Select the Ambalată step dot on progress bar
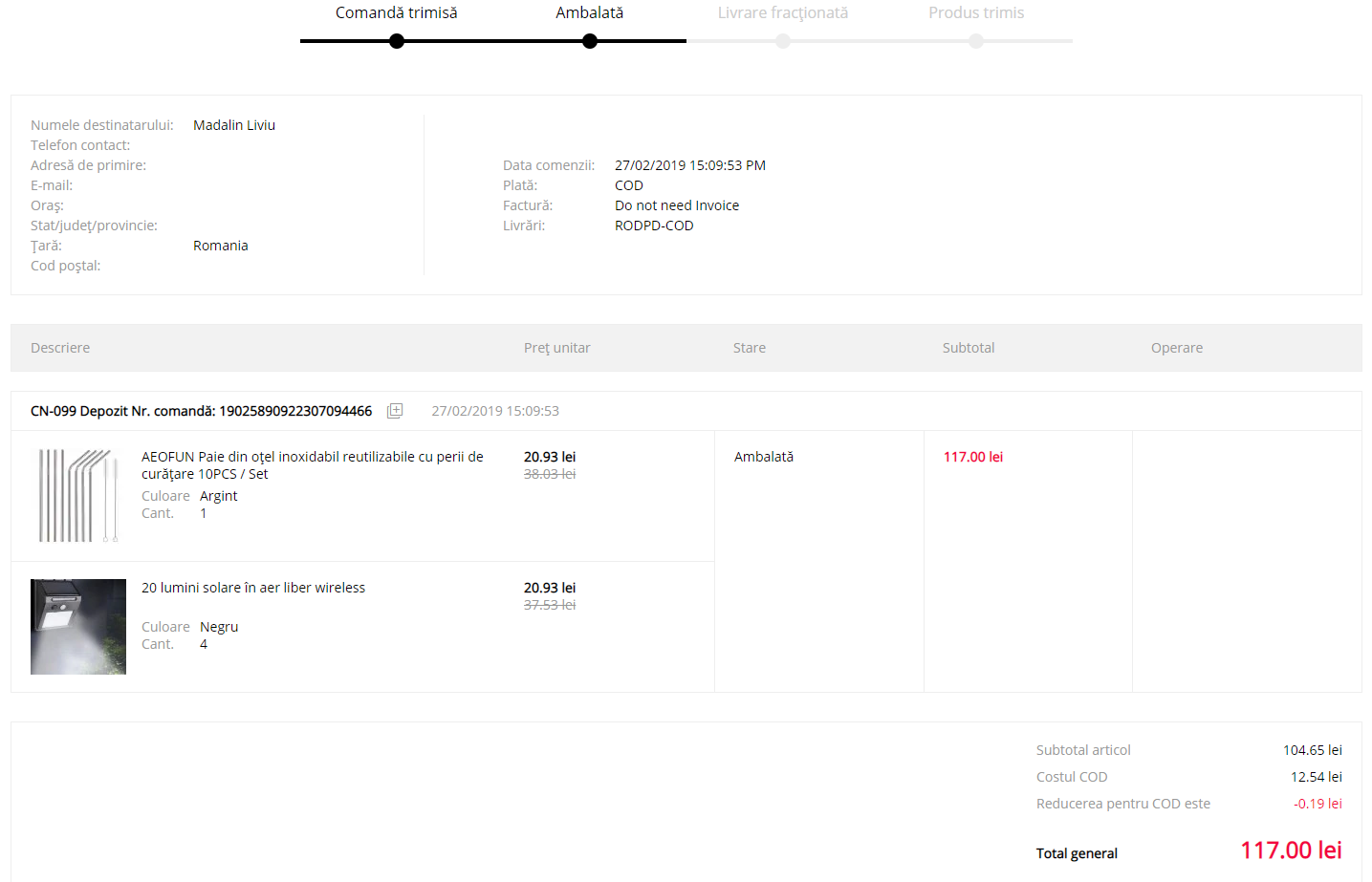This screenshot has height=882, width=1372. pos(590,41)
